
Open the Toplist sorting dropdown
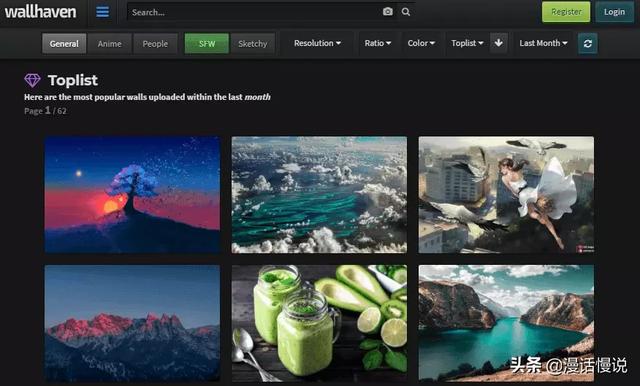(467, 43)
